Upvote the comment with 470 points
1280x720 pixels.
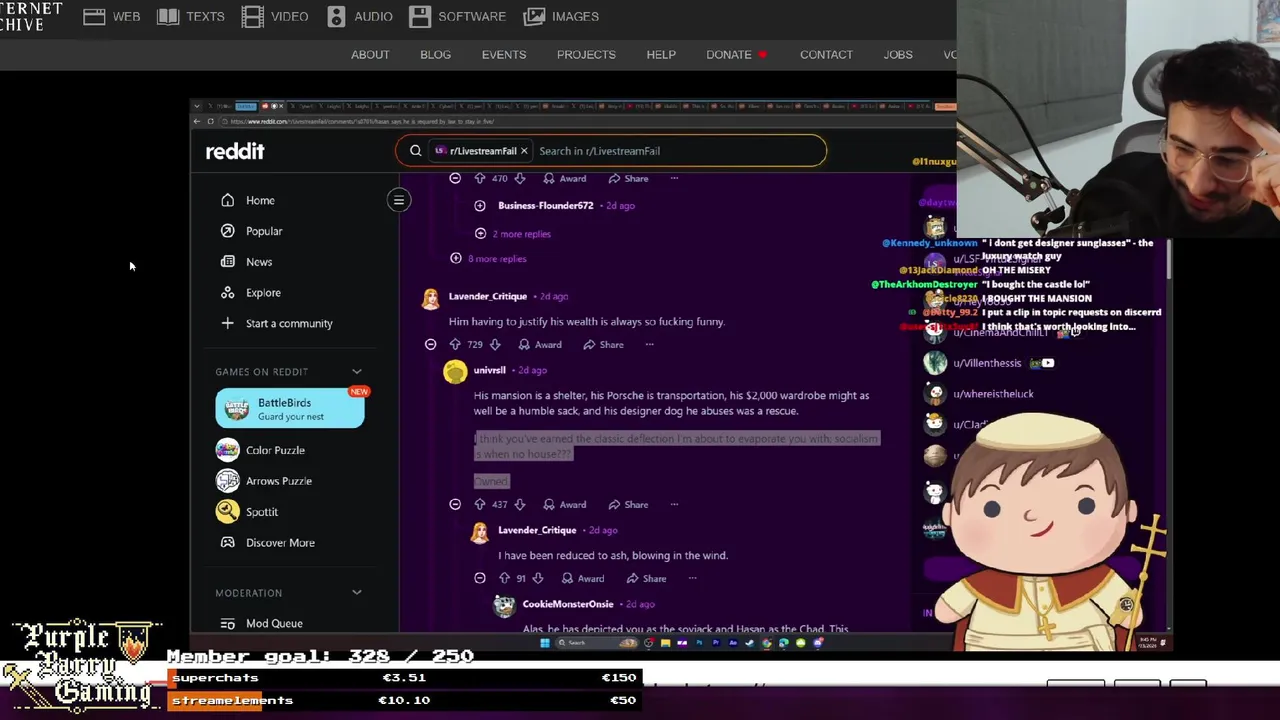tap(480, 178)
